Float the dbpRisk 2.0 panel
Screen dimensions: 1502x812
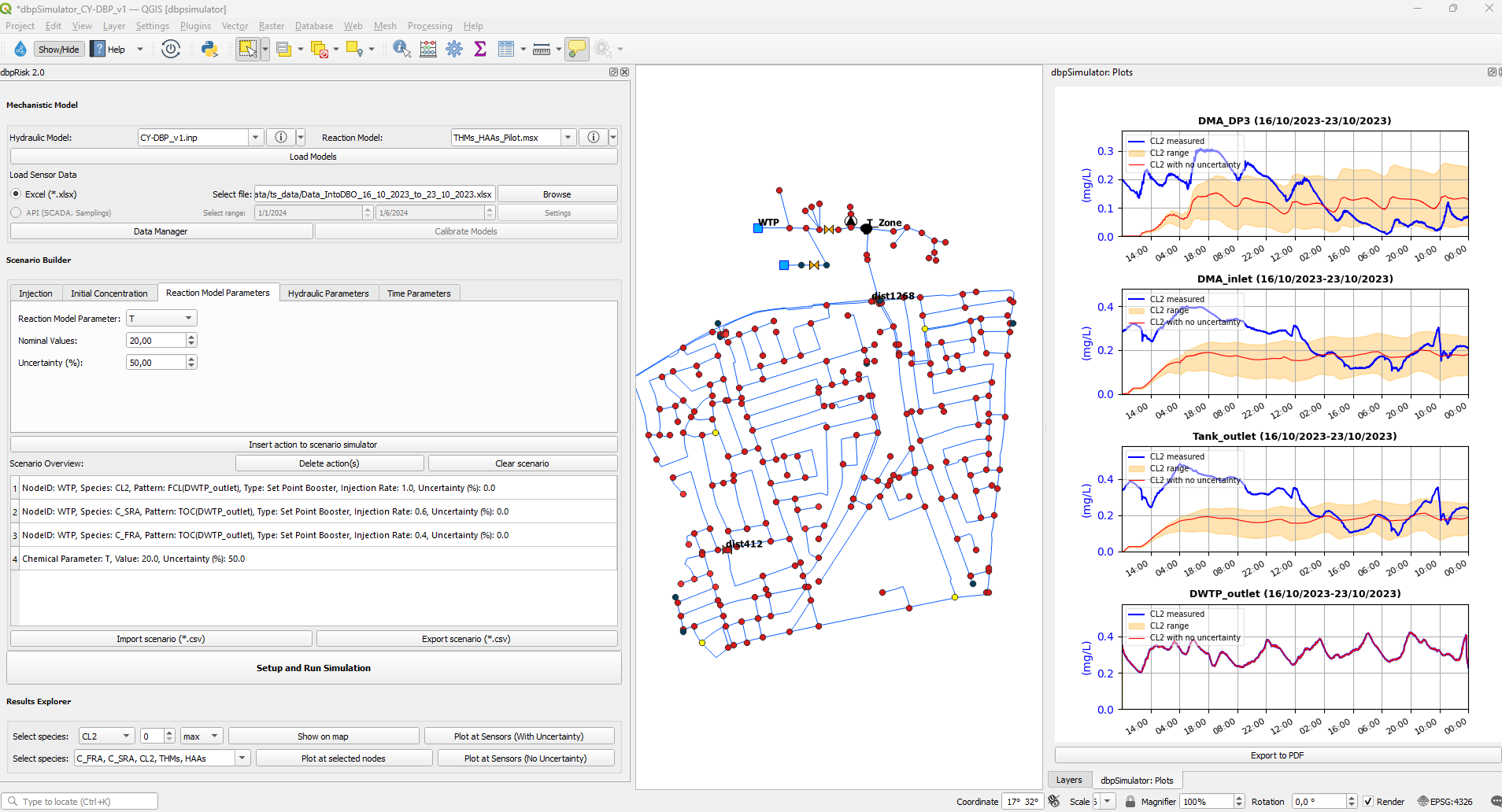click(613, 72)
